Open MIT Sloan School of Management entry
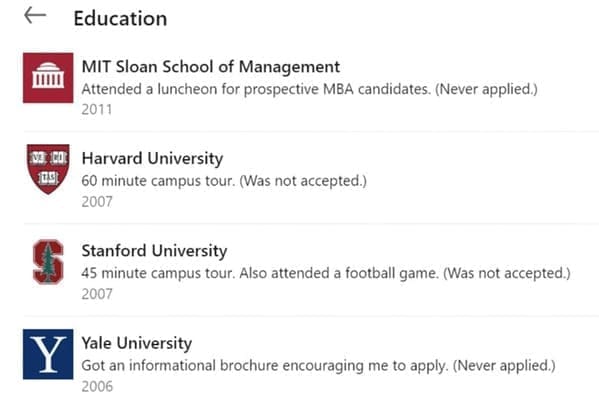Viewport: 599px width, 409px height. (211, 67)
